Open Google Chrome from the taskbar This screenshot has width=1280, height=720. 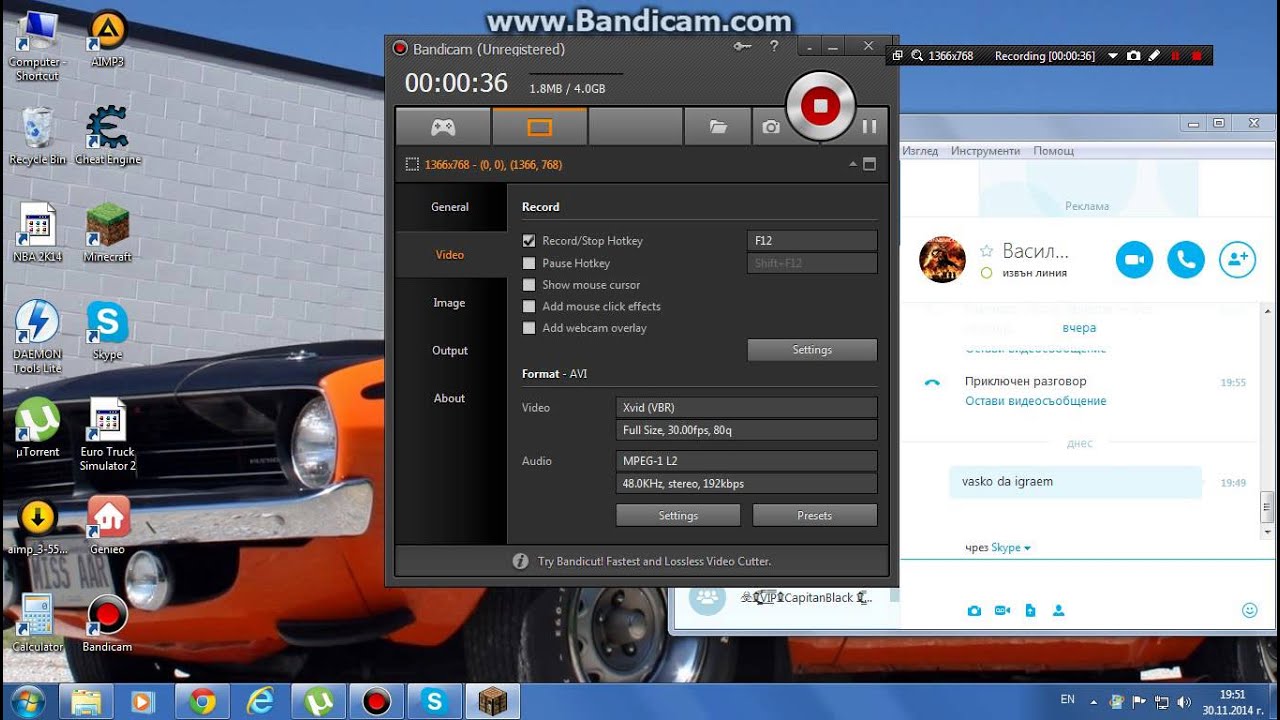click(203, 702)
